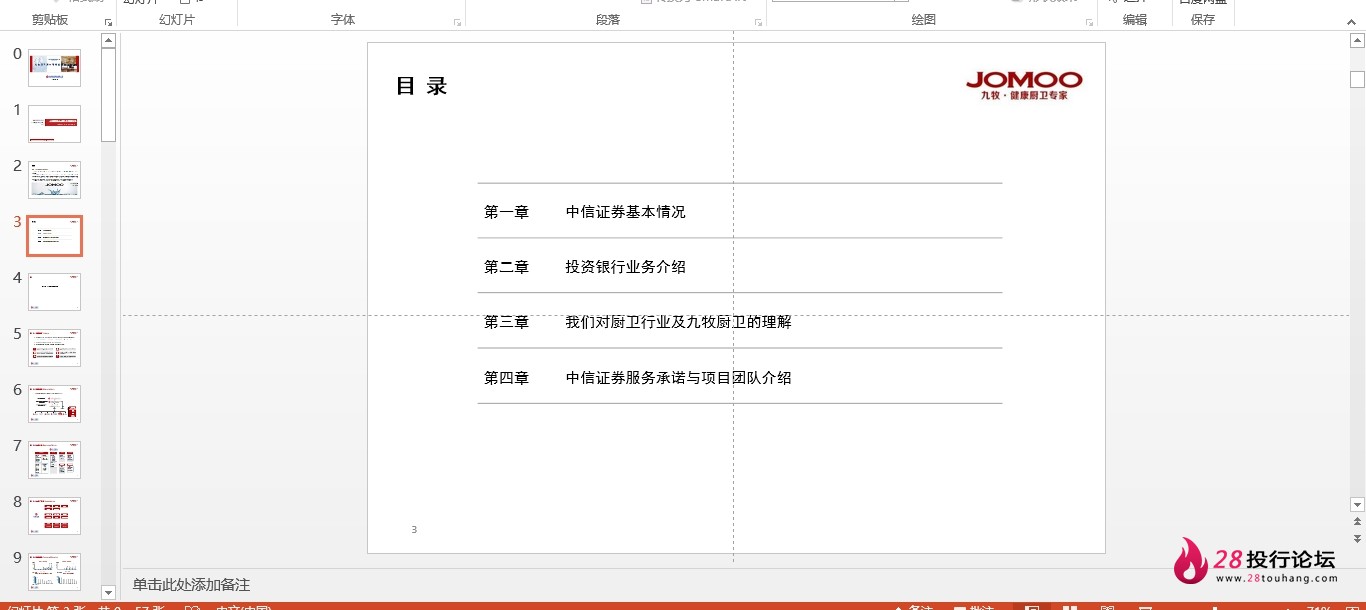Open the 段落 paragraph dialog launcher

(760, 22)
